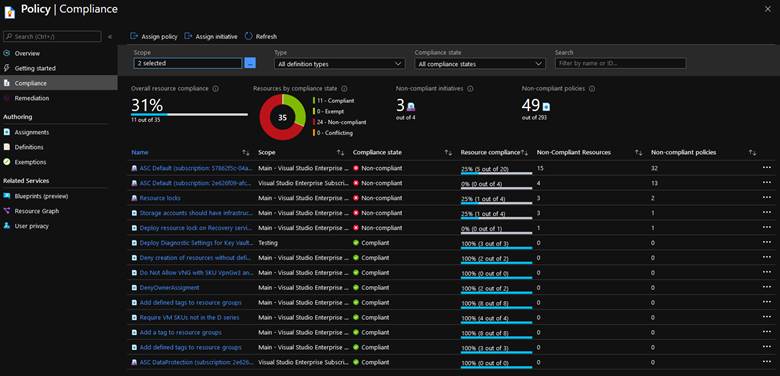Sort by Non-compliant policies column arrows
Viewport: 780px width, 376px height.
(753, 152)
